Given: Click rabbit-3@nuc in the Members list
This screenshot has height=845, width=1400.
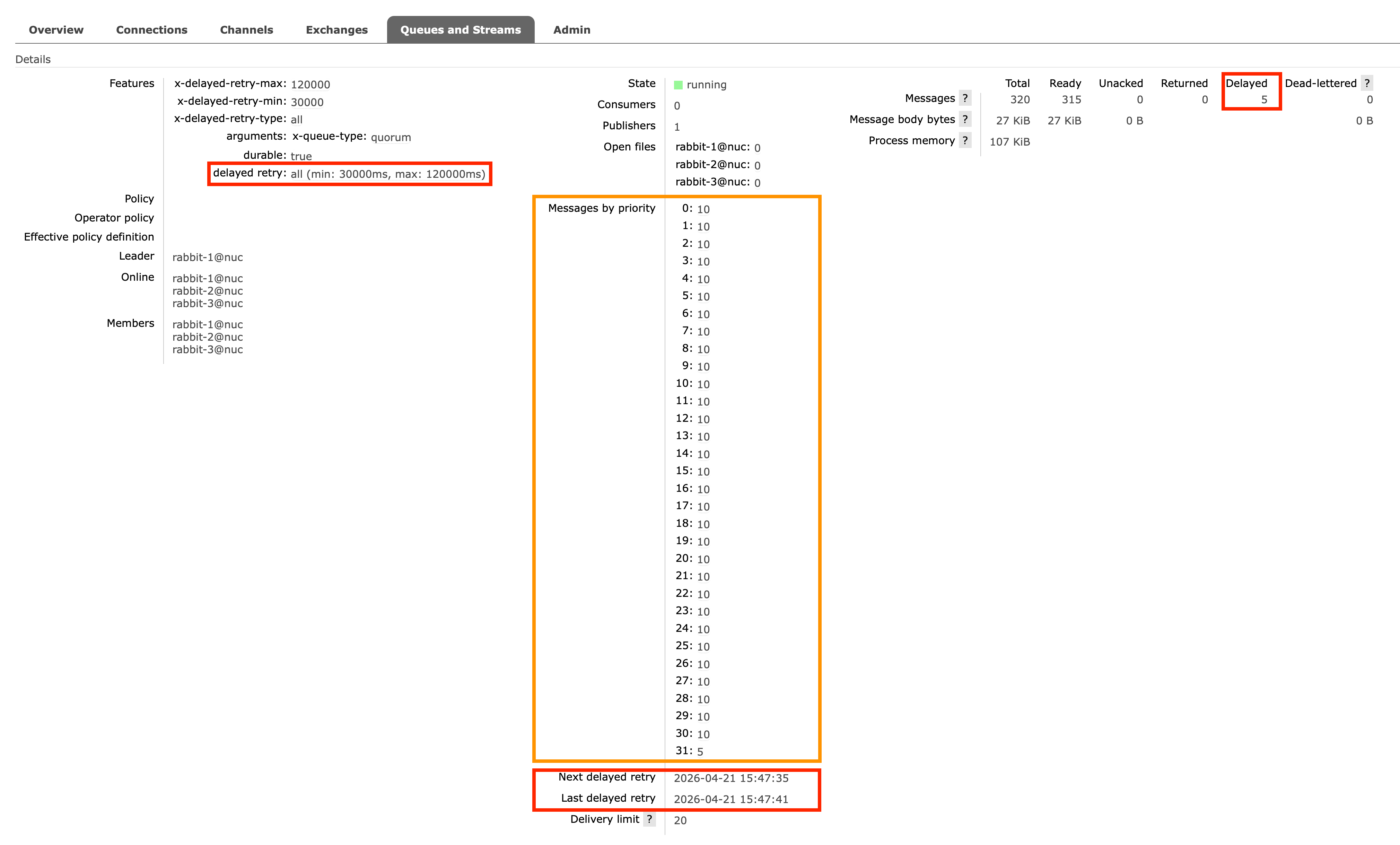Looking at the screenshot, I should [208, 349].
